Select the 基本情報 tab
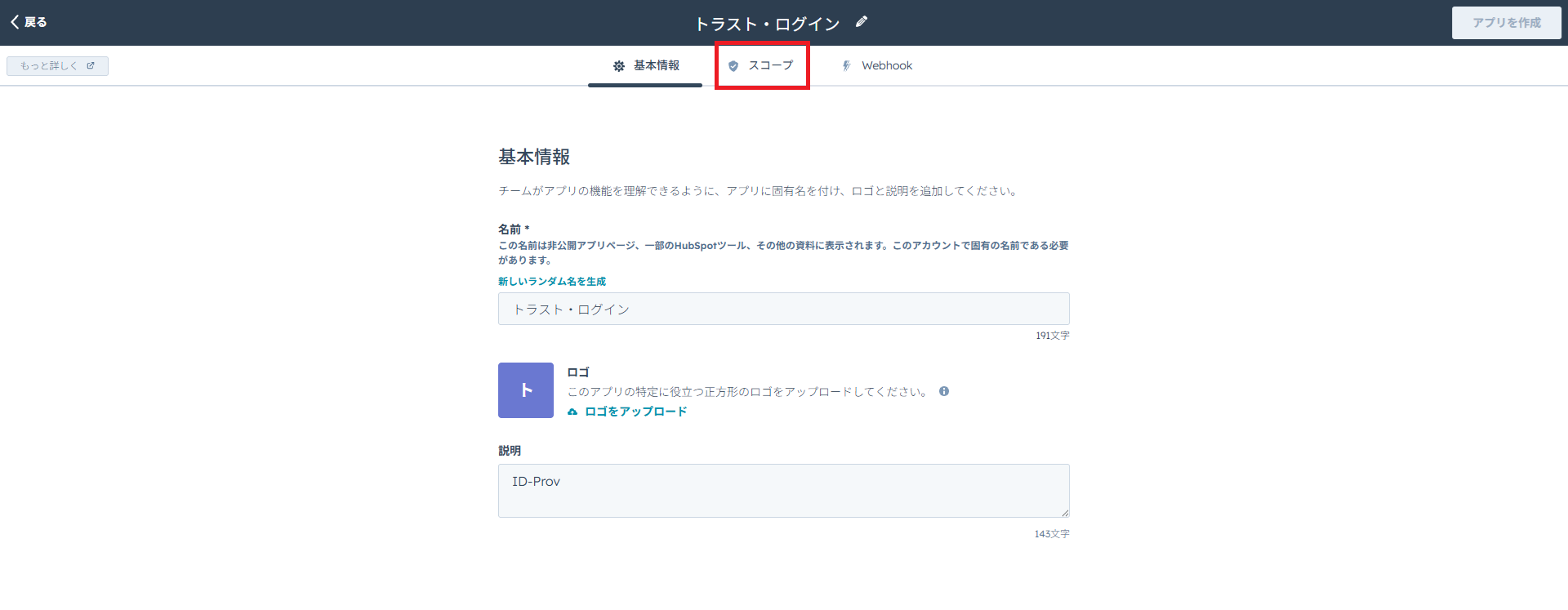This screenshot has width=1568, height=610. (645, 65)
